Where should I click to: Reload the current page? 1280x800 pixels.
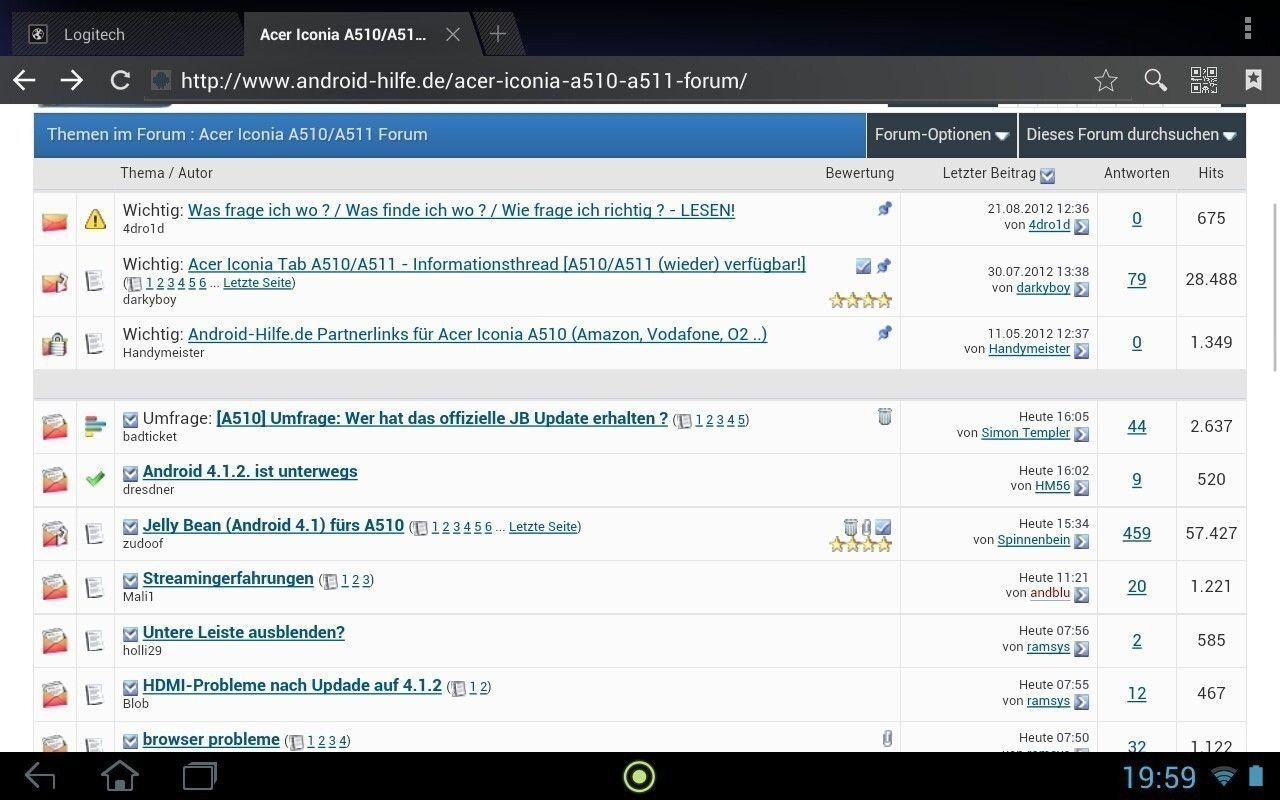120,81
